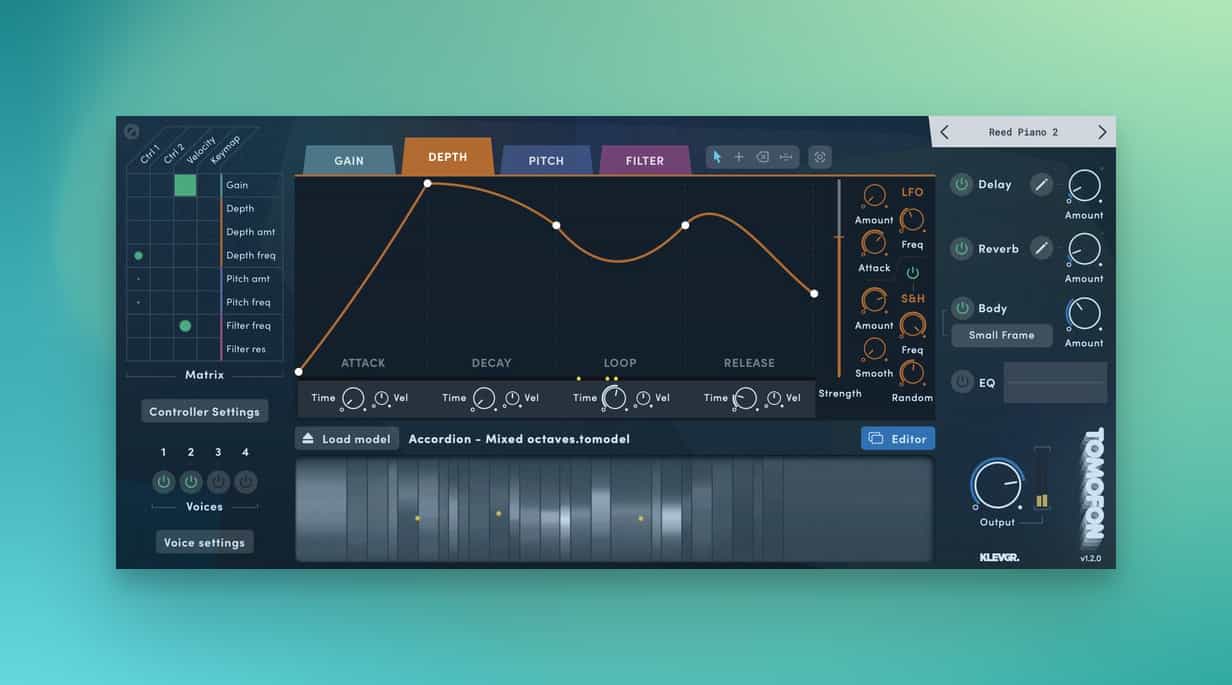Click the EQ curve display
The image size is (1232, 685).
(1055, 382)
